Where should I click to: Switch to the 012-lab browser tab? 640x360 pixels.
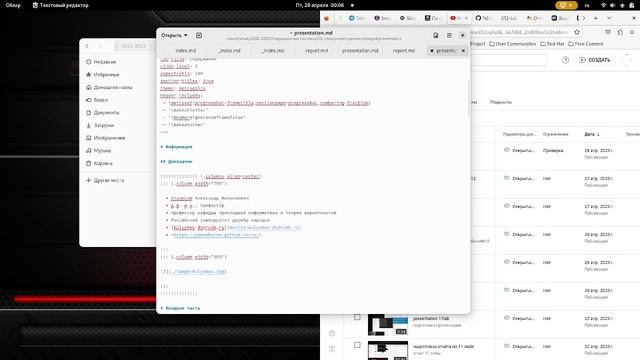pyautogui.click(x=509, y=18)
